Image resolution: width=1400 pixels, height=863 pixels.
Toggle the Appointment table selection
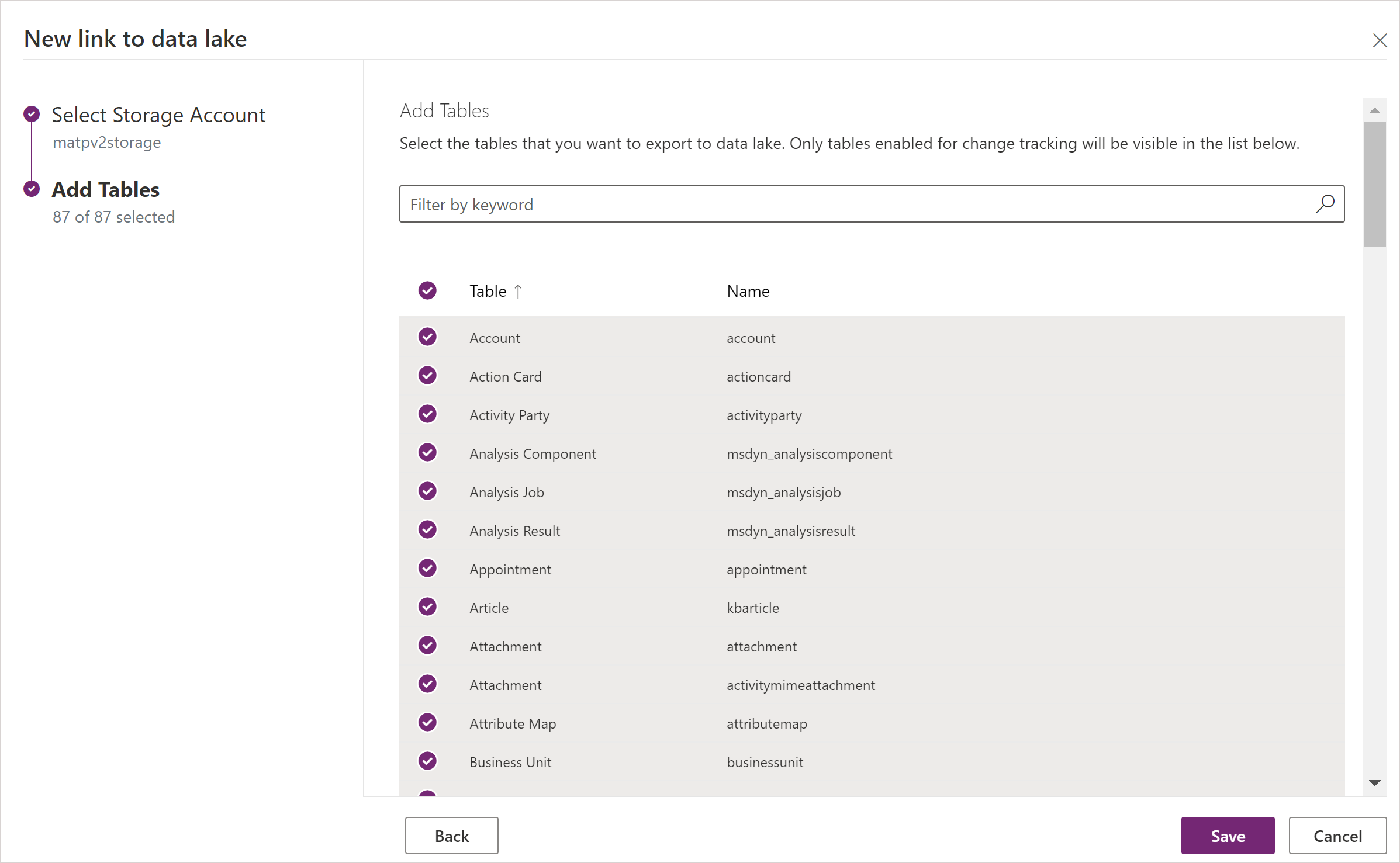click(x=428, y=568)
